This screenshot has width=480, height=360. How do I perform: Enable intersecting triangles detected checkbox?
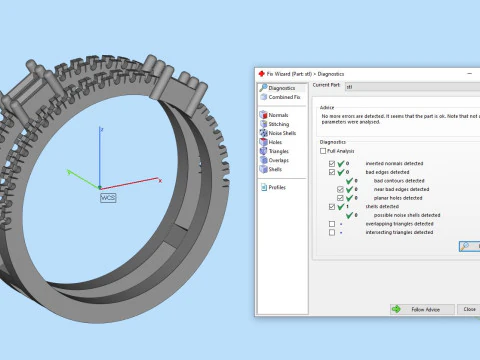(x=332, y=232)
